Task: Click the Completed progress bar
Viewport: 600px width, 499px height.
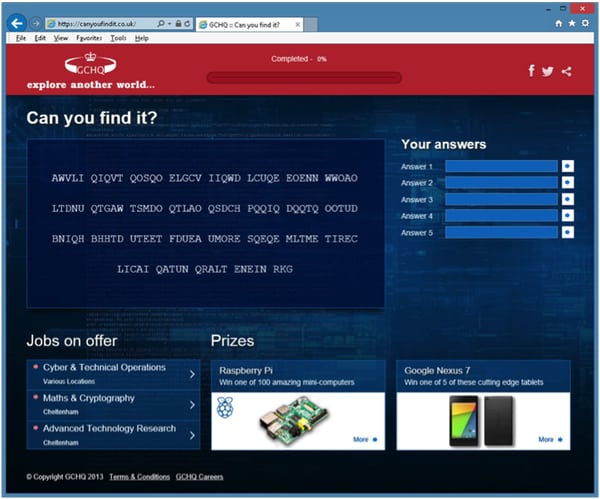Action: pos(303,77)
